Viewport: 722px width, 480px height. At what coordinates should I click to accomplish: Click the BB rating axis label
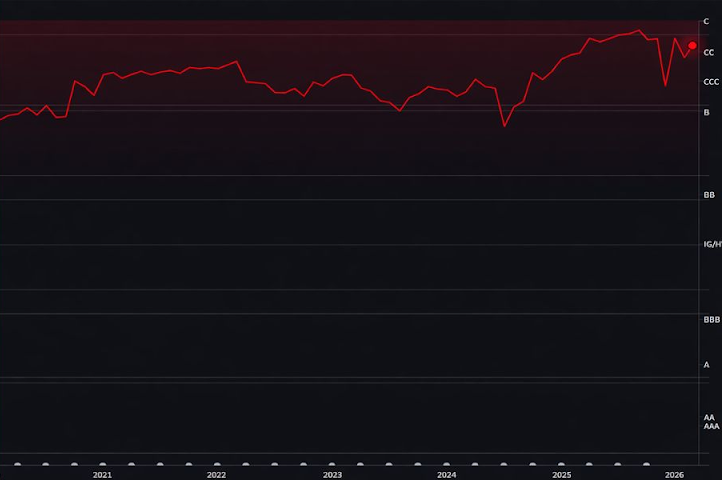point(709,195)
